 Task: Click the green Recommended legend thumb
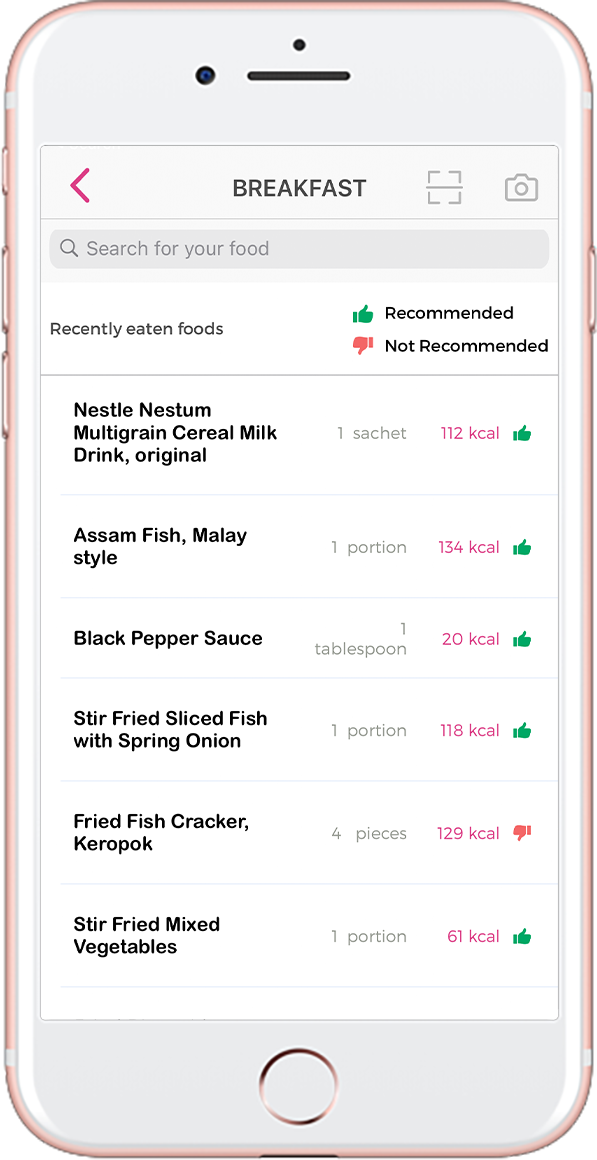click(x=362, y=314)
